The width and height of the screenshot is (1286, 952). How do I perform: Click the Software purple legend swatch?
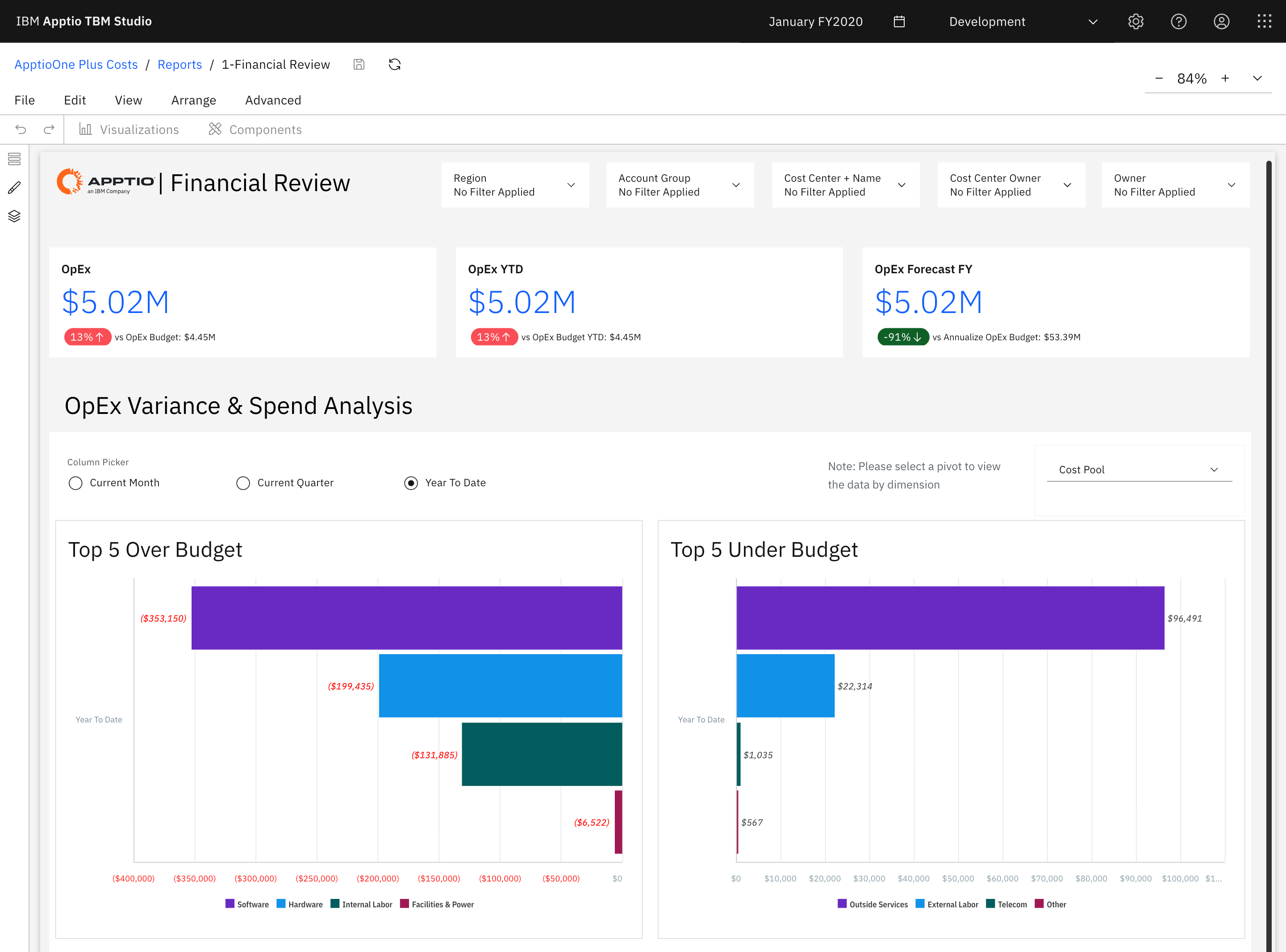click(x=230, y=904)
